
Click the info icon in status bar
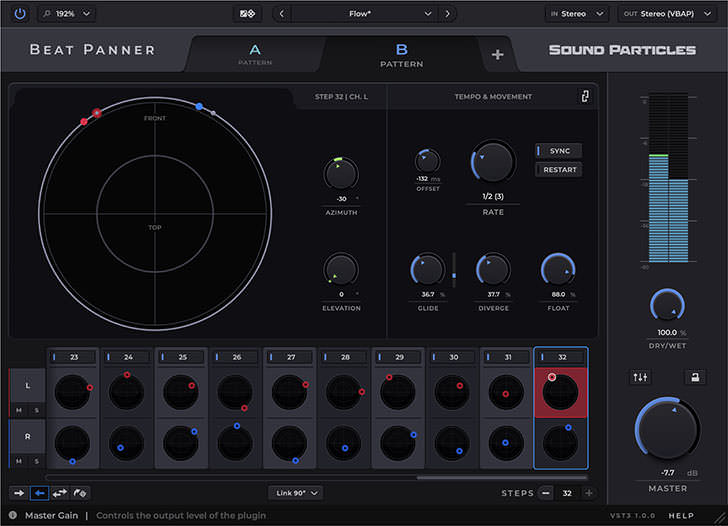pyautogui.click(x=13, y=515)
